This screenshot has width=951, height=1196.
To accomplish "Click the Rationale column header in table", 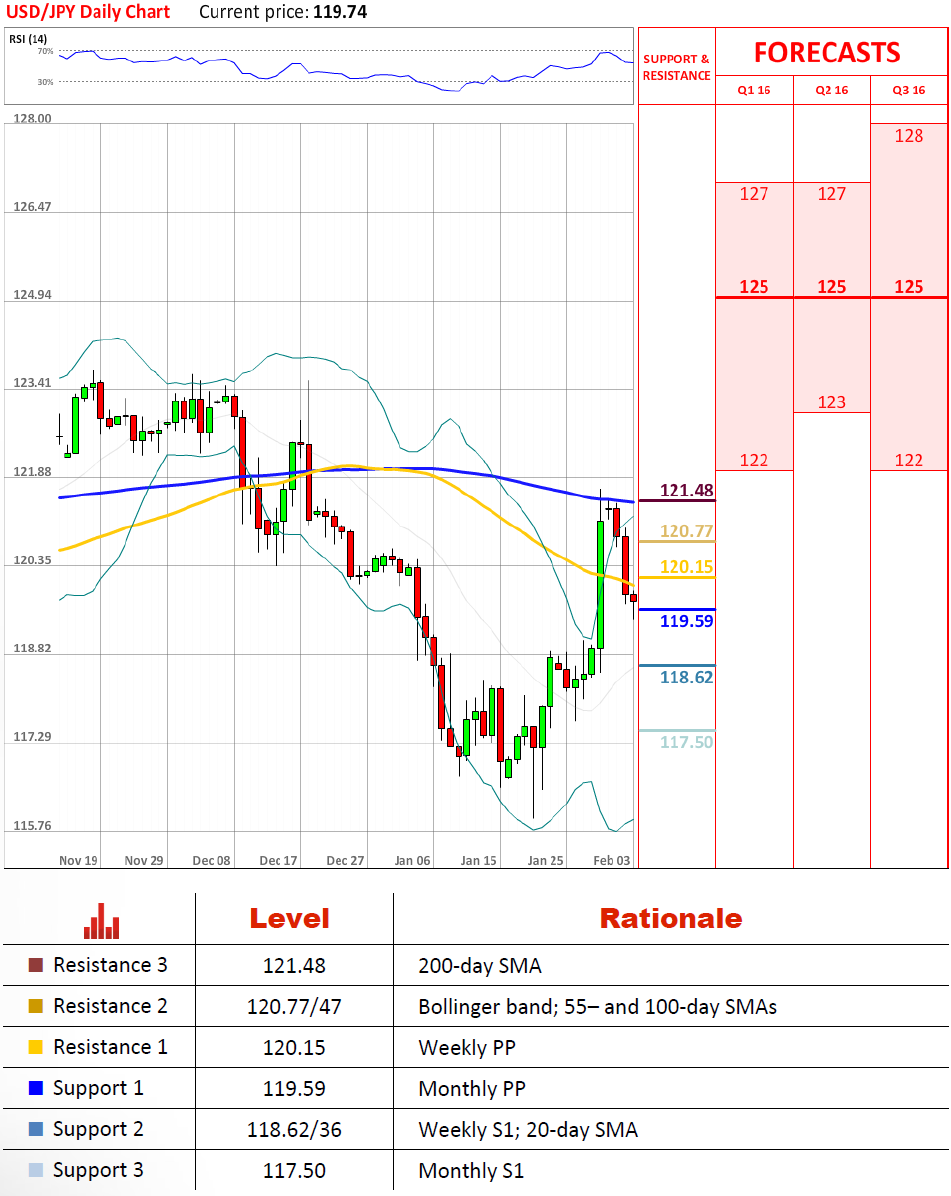I will pos(671,918).
